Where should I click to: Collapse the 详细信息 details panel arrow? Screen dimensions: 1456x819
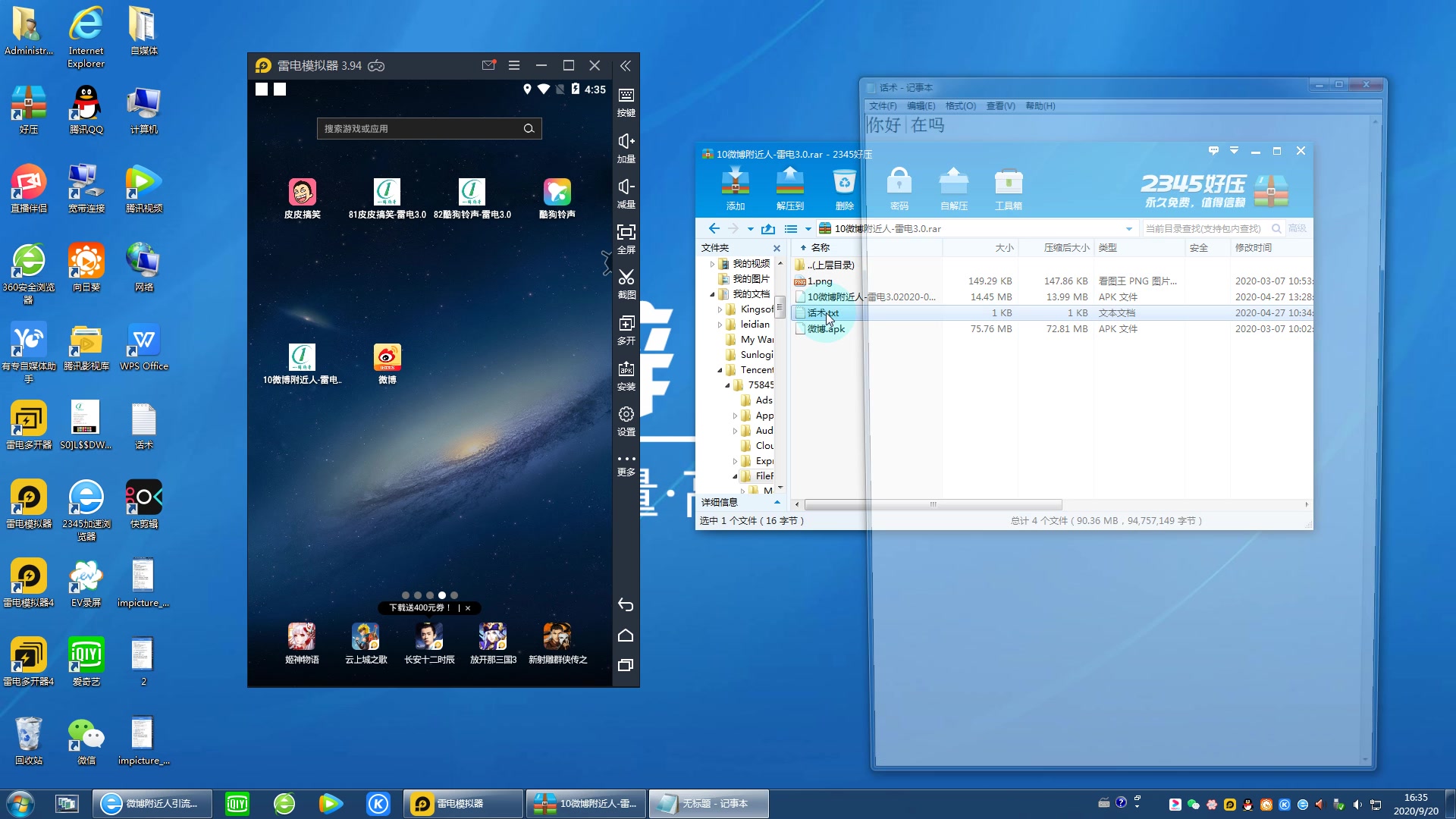pos(777,502)
